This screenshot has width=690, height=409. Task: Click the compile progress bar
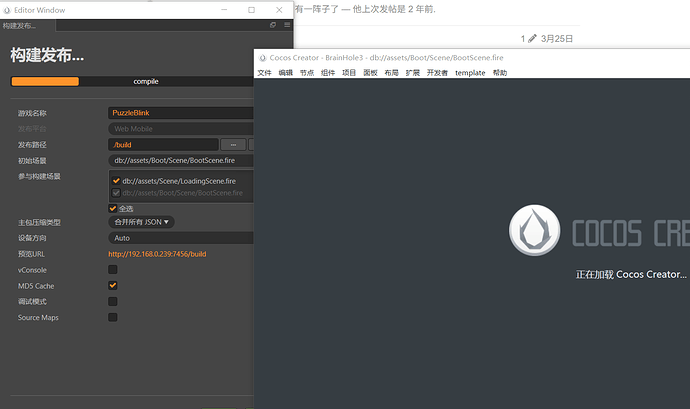click(x=132, y=81)
